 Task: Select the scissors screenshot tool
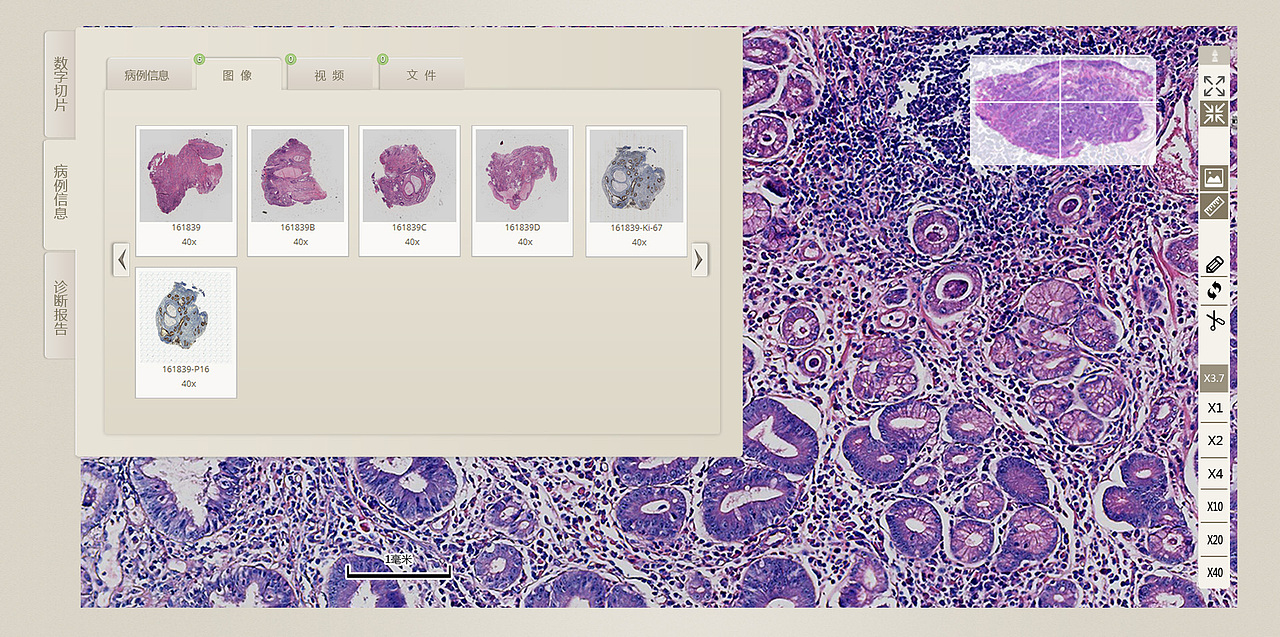click(x=1214, y=321)
